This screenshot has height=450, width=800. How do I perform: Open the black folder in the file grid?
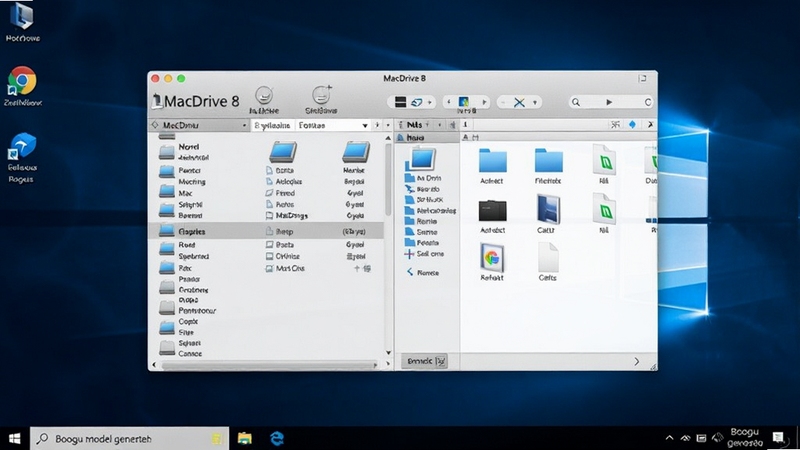tap(492, 210)
